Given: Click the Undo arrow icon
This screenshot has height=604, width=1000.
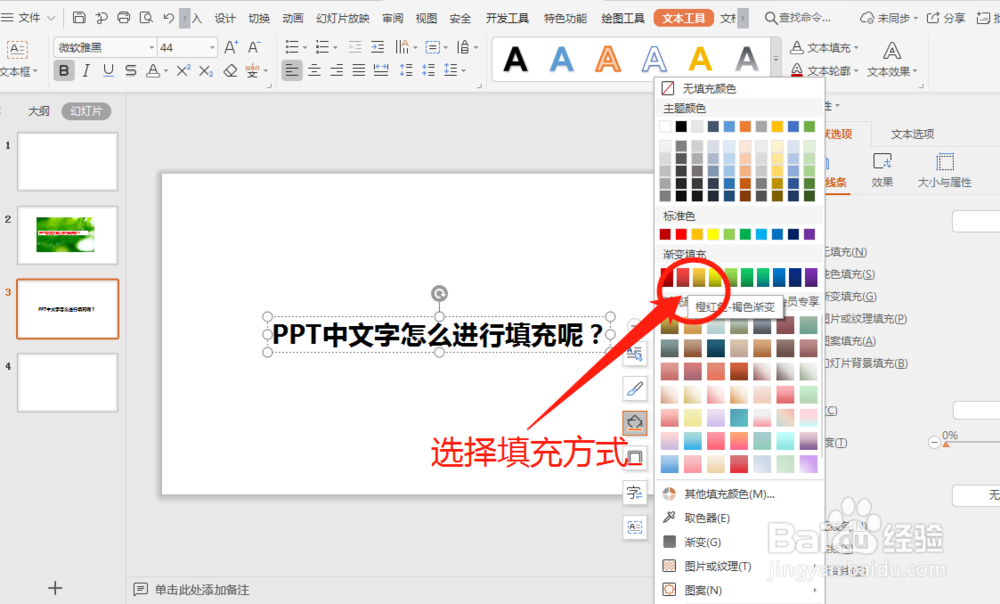Looking at the screenshot, I should click(x=168, y=18).
